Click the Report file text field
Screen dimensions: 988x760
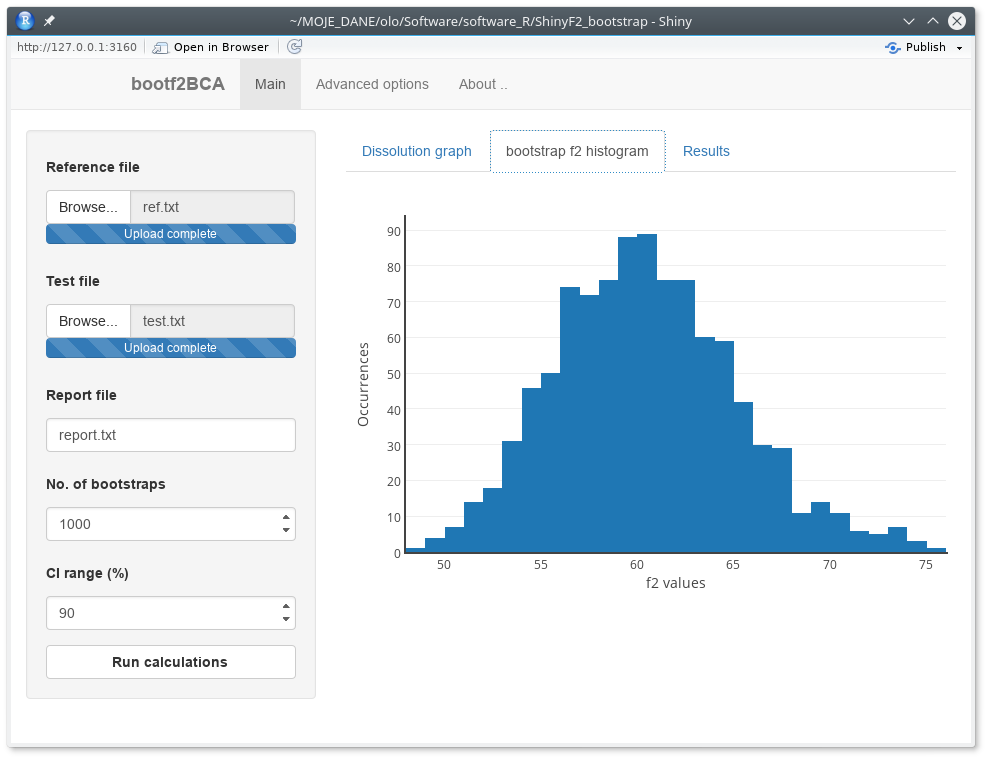(x=171, y=435)
